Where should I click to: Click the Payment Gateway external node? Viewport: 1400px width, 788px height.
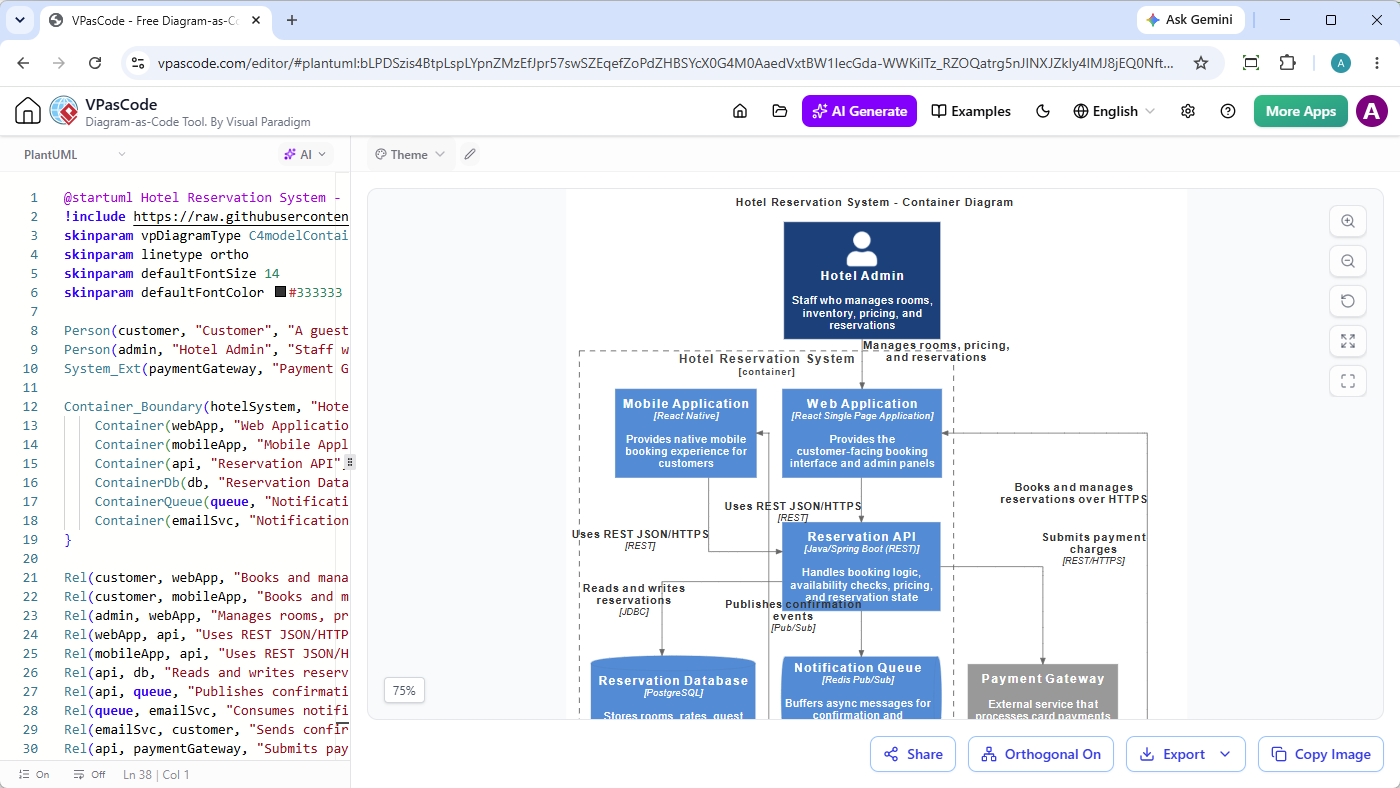pyautogui.click(x=1043, y=692)
